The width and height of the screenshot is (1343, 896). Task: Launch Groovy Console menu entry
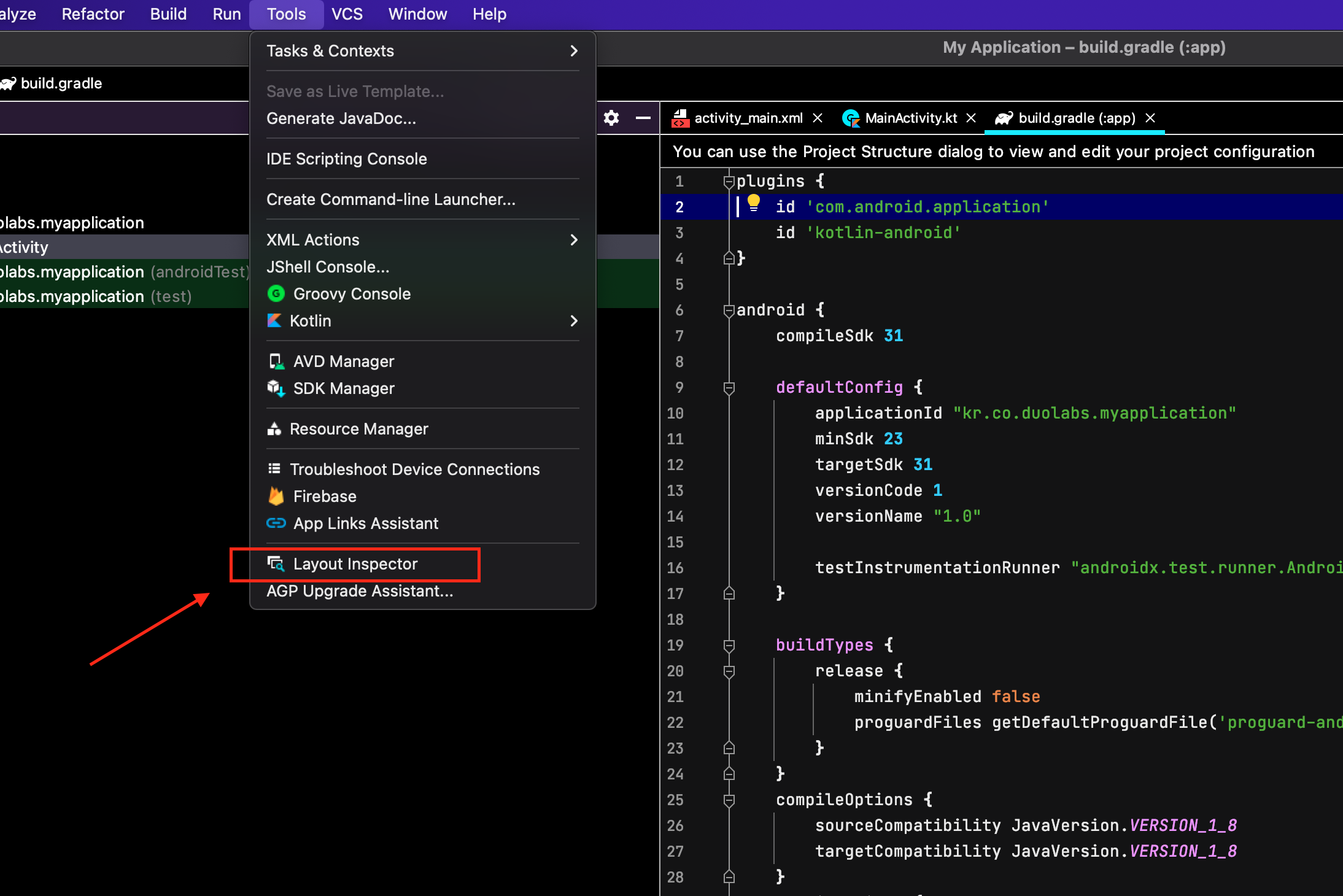coord(351,294)
